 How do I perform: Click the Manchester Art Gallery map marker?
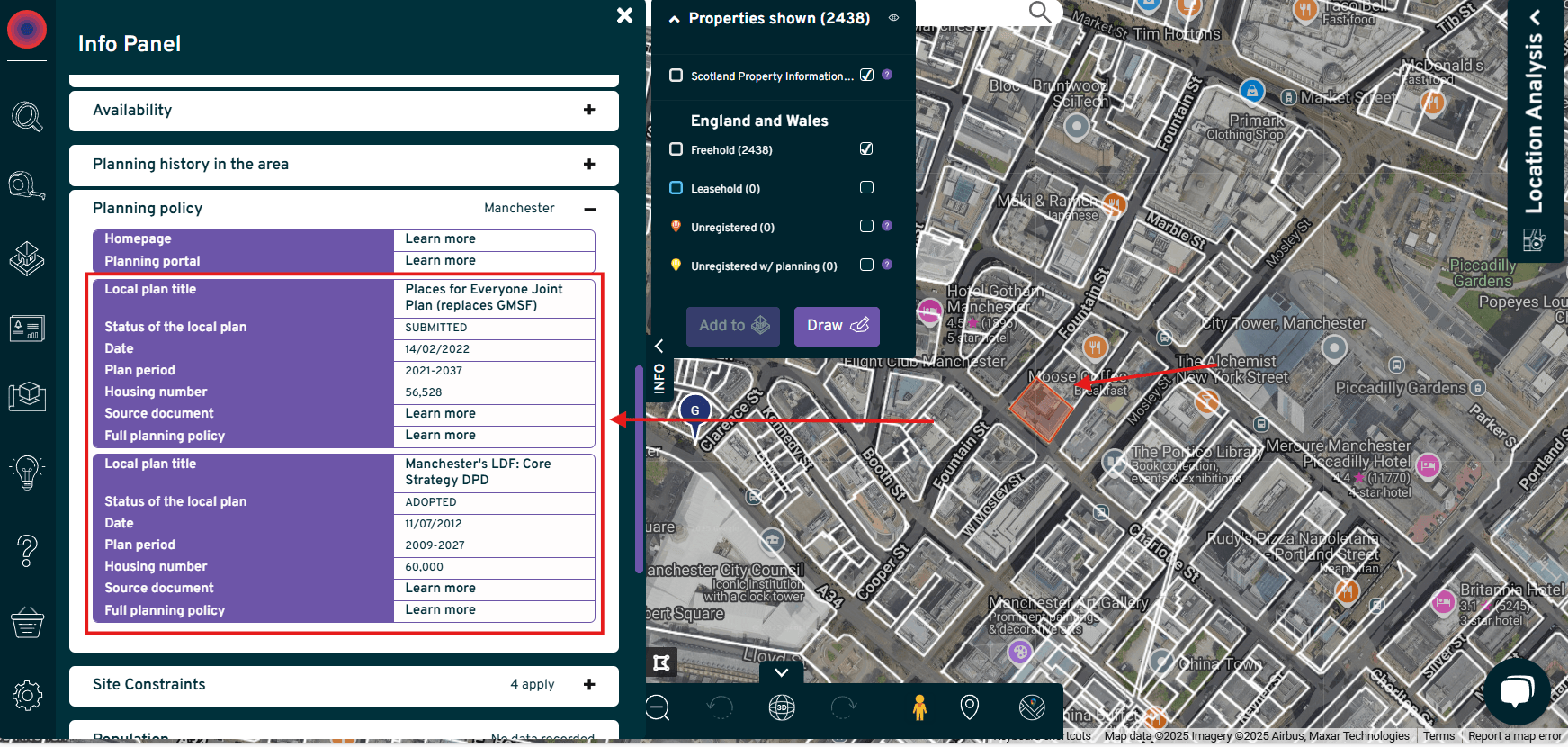pos(1020,652)
